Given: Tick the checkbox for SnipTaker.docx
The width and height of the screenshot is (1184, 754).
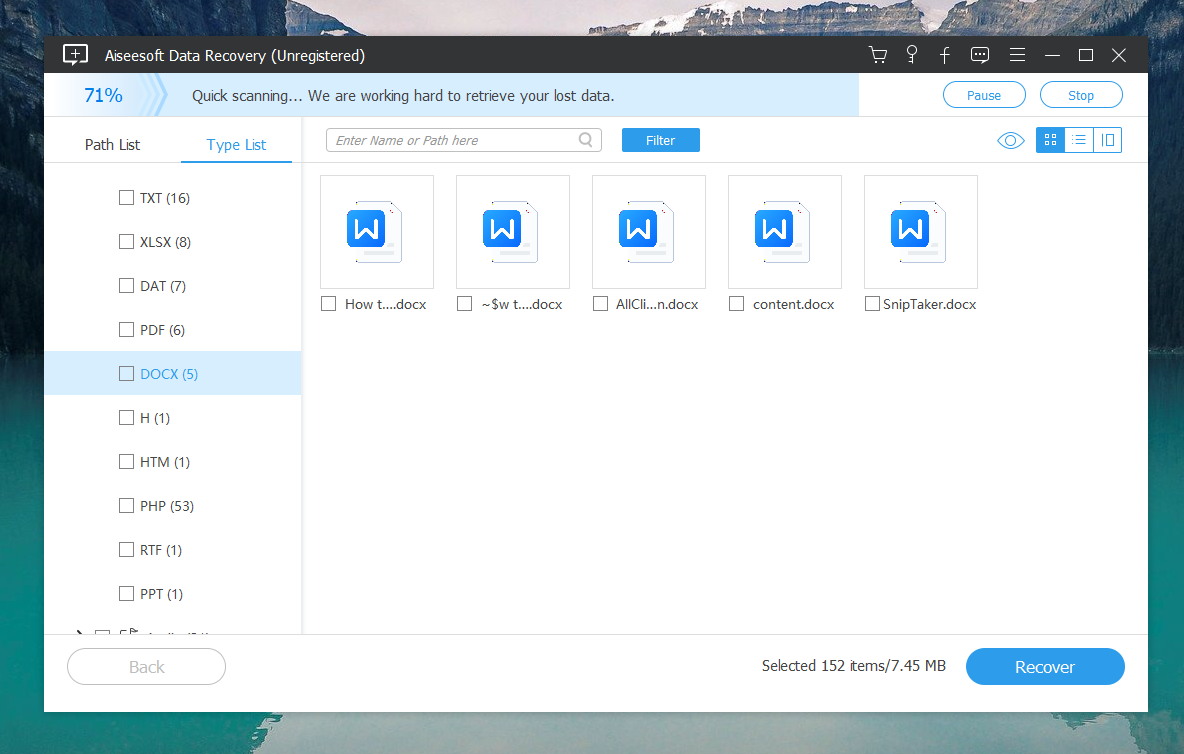Looking at the screenshot, I should click(x=873, y=304).
